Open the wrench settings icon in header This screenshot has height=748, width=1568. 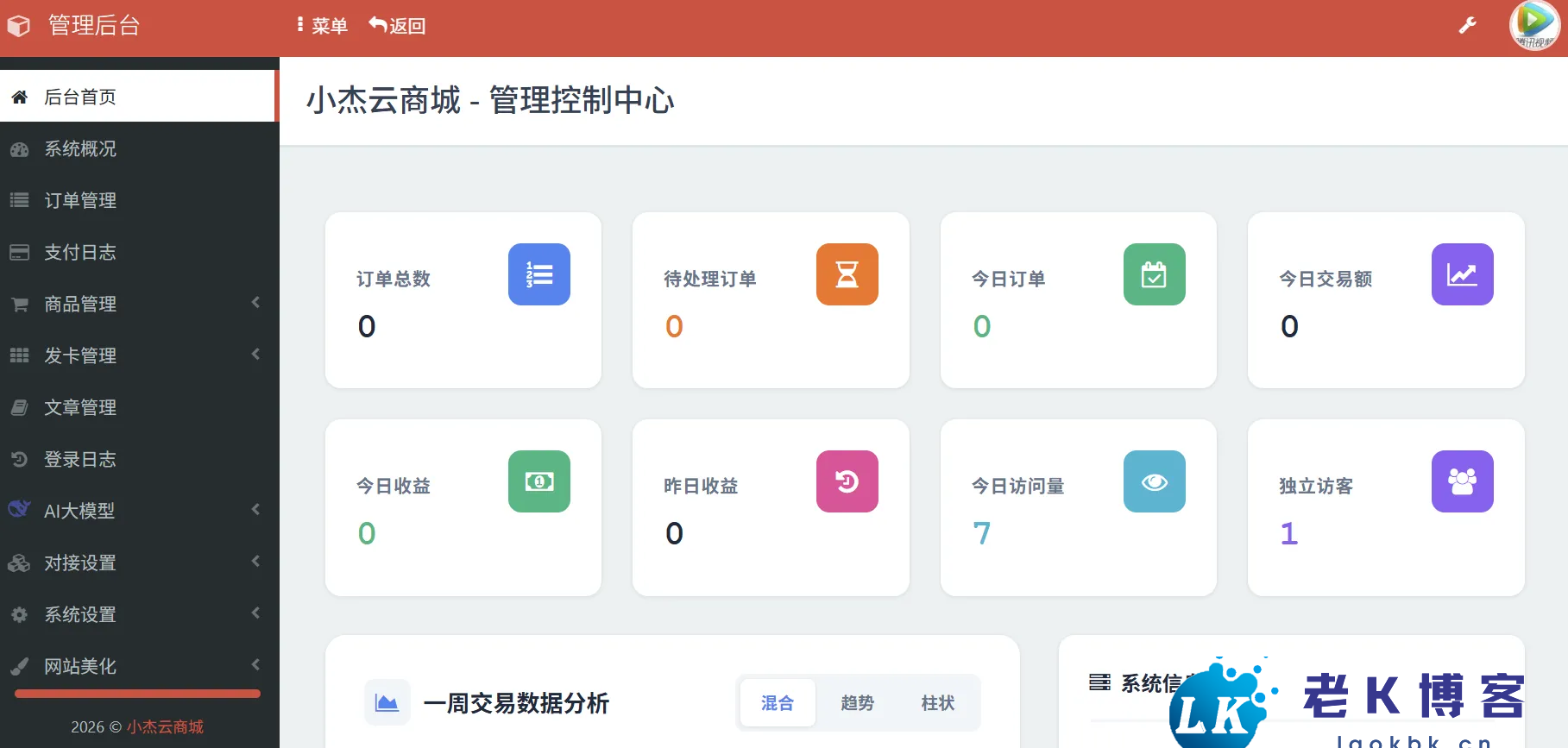coord(1467,26)
